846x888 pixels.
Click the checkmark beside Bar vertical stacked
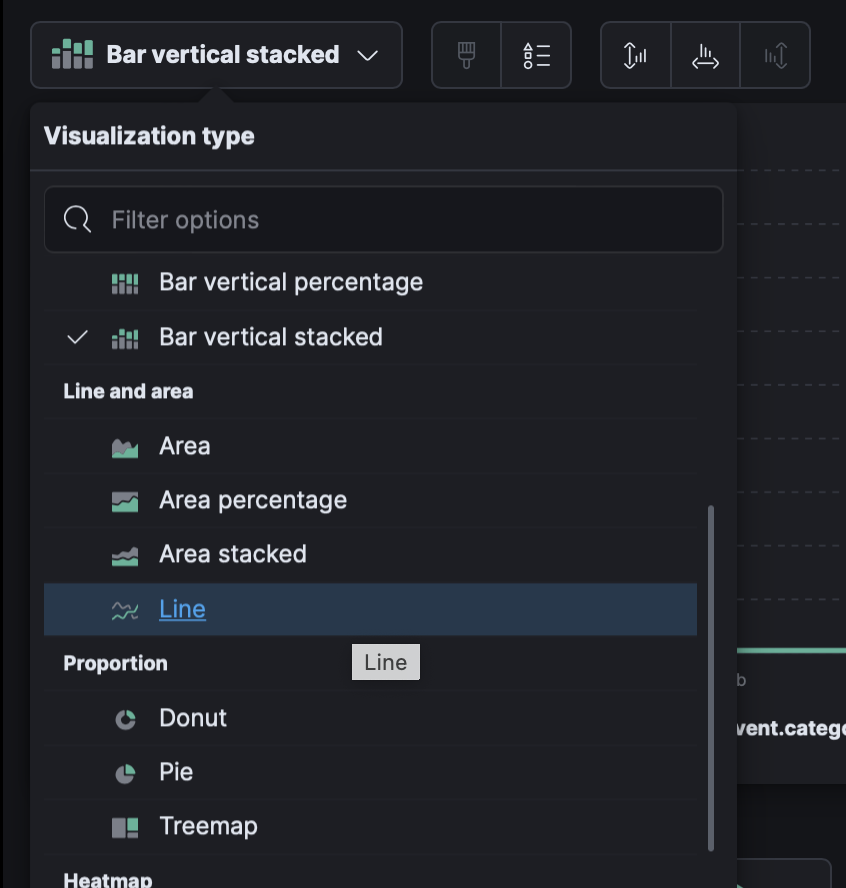(x=77, y=338)
